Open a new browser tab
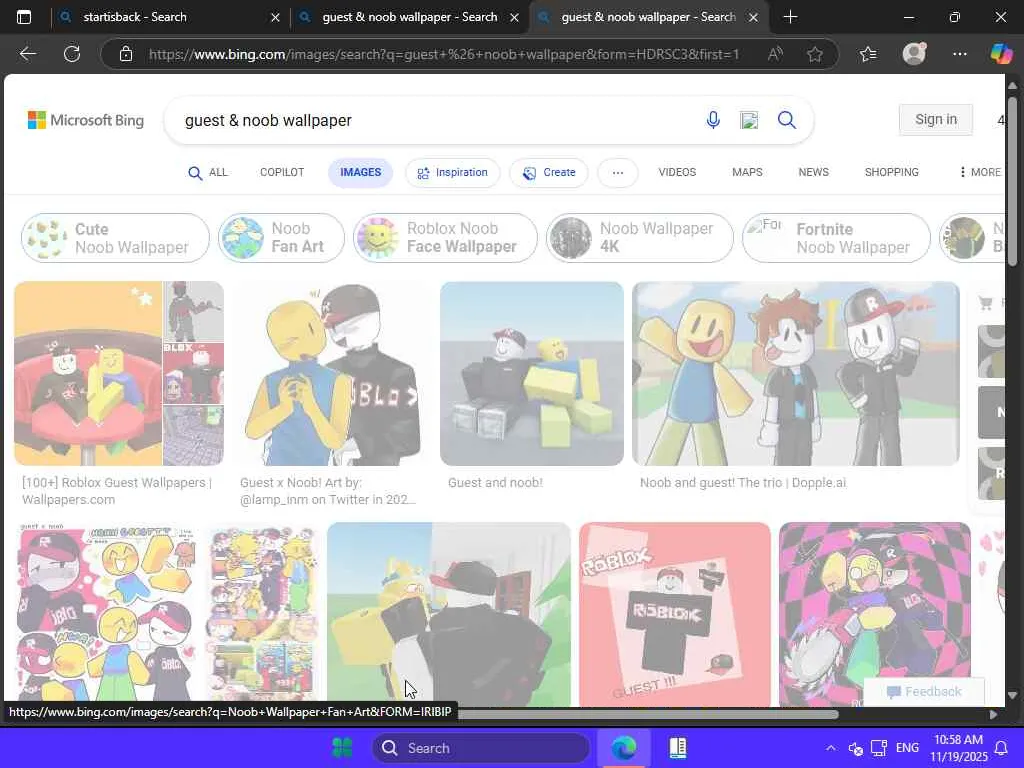Image resolution: width=1024 pixels, height=768 pixels. pyautogui.click(x=790, y=17)
